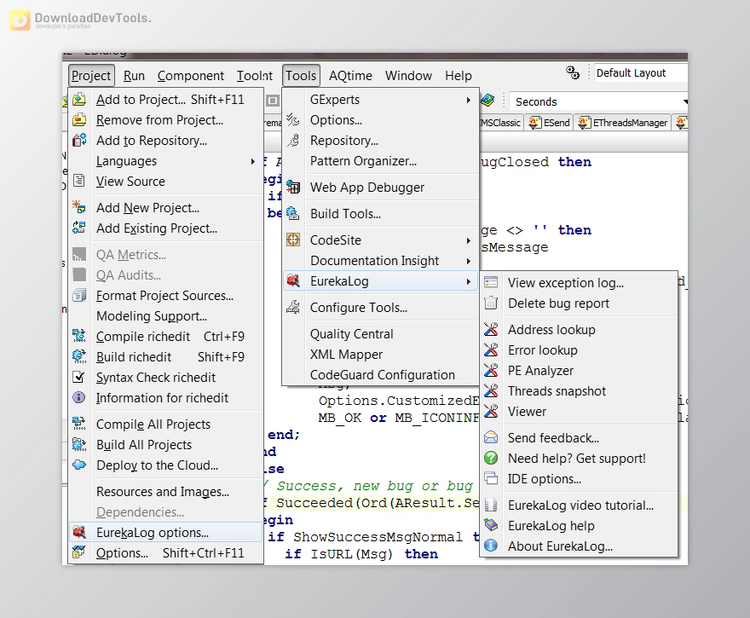Screen dimensions: 750x618
Task: Click the CodeSite icon
Action: (x=293, y=240)
